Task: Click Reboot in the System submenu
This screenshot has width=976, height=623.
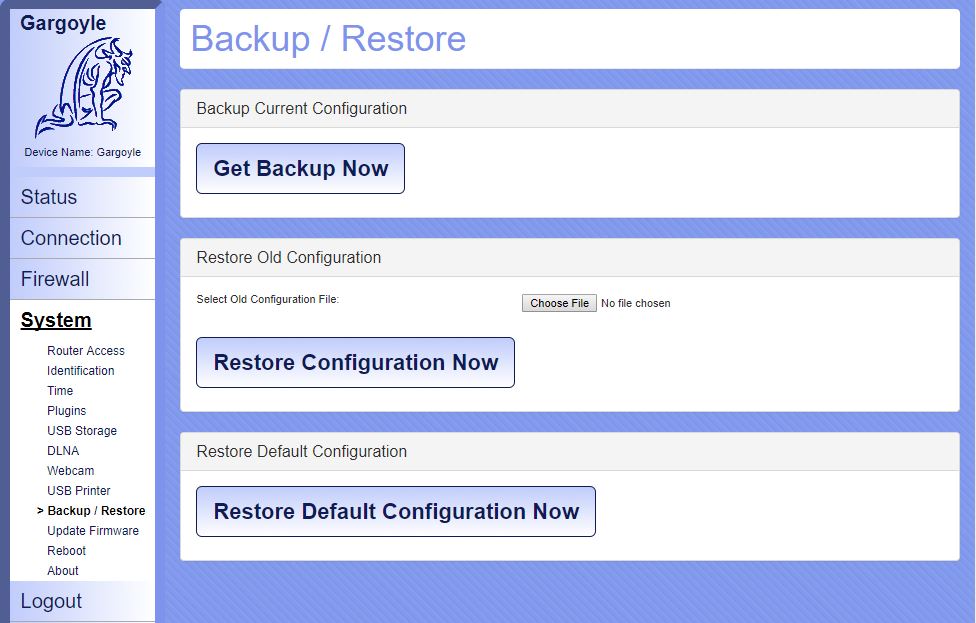Action: click(x=67, y=551)
